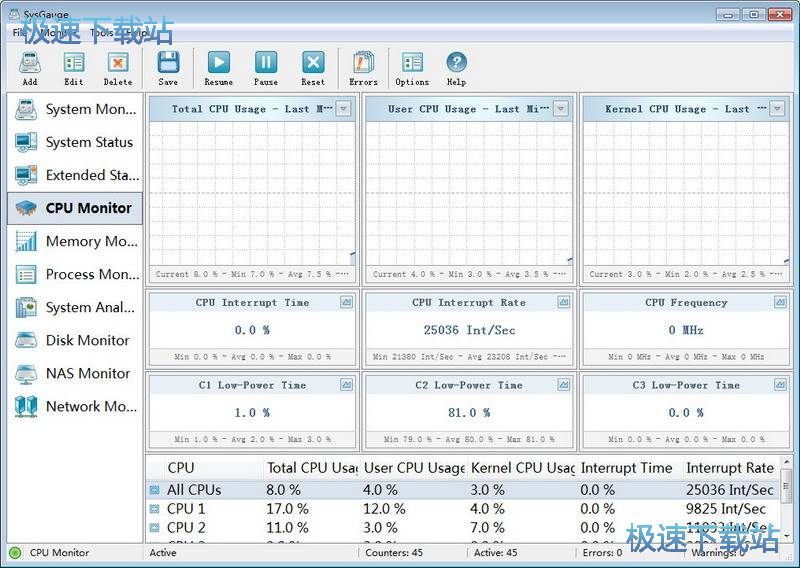Viewport: 800px width, 568px height.
Task: Toggle chart view for C1 Low-Power Time
Action: pos(346,385)
